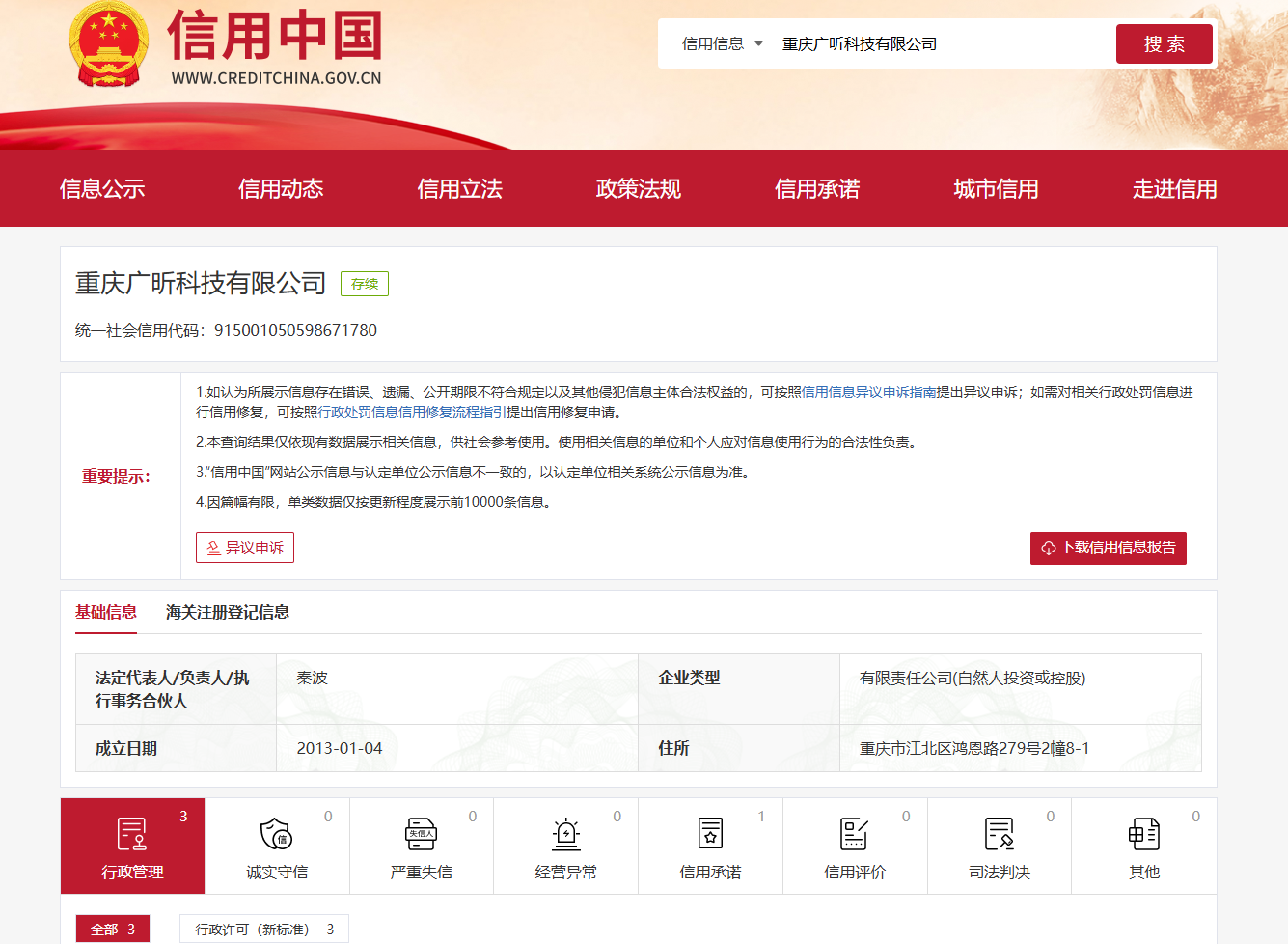1288x944 pixels.
Task: Click the legal representative name 秦波
Action: click(x=313, y=679)
